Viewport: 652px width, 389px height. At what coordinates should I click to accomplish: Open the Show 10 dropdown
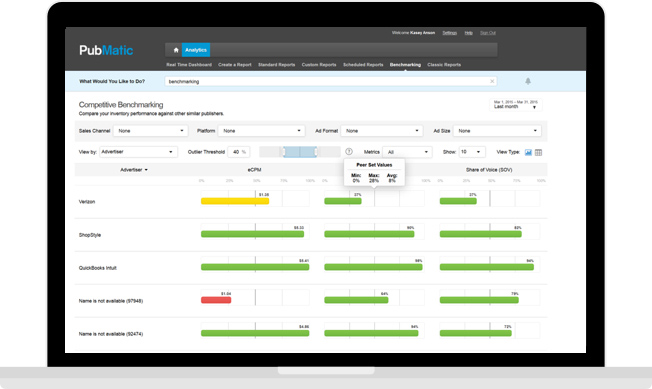click(472, 152)
